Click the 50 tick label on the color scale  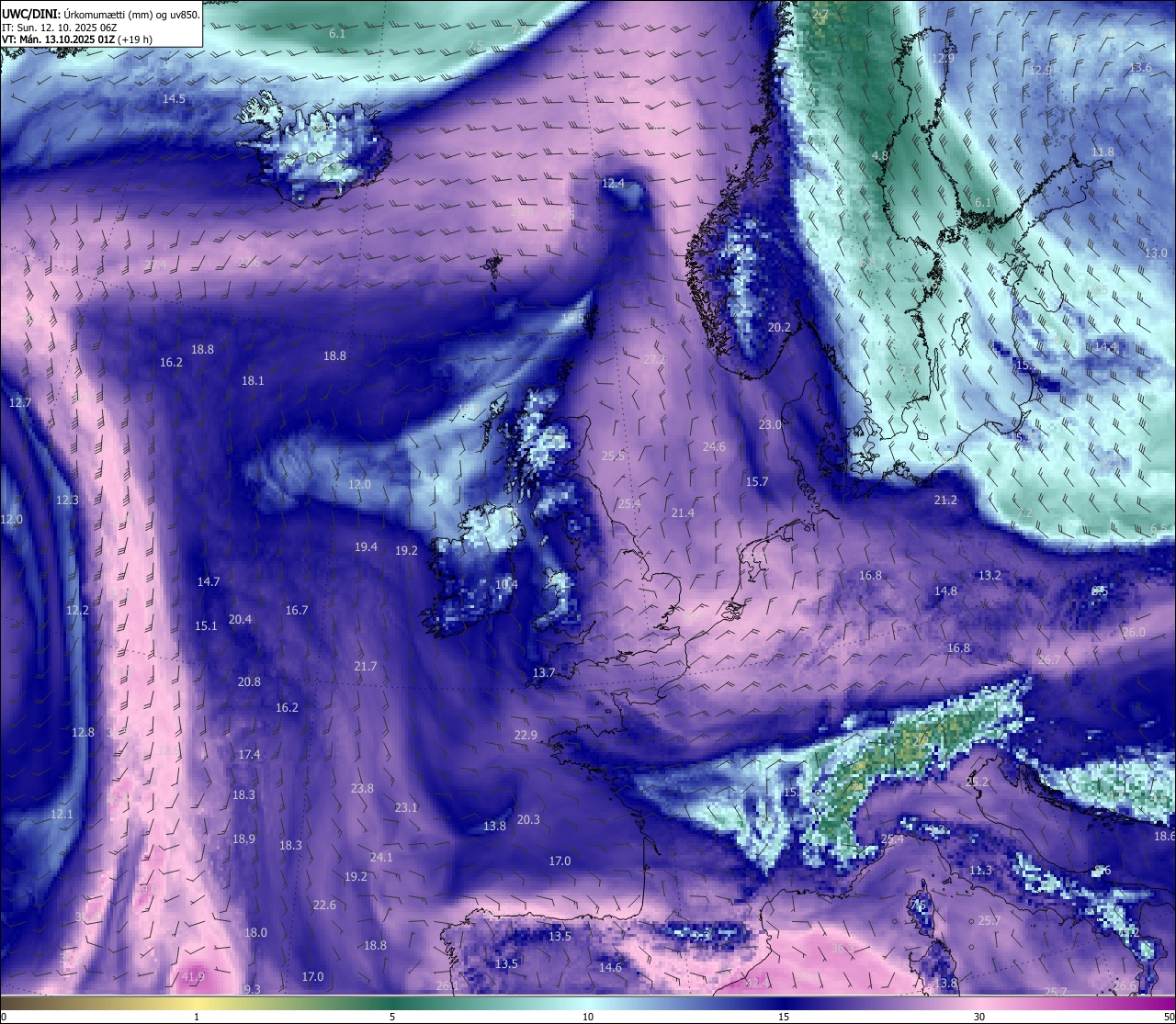coord(1169,1017)
